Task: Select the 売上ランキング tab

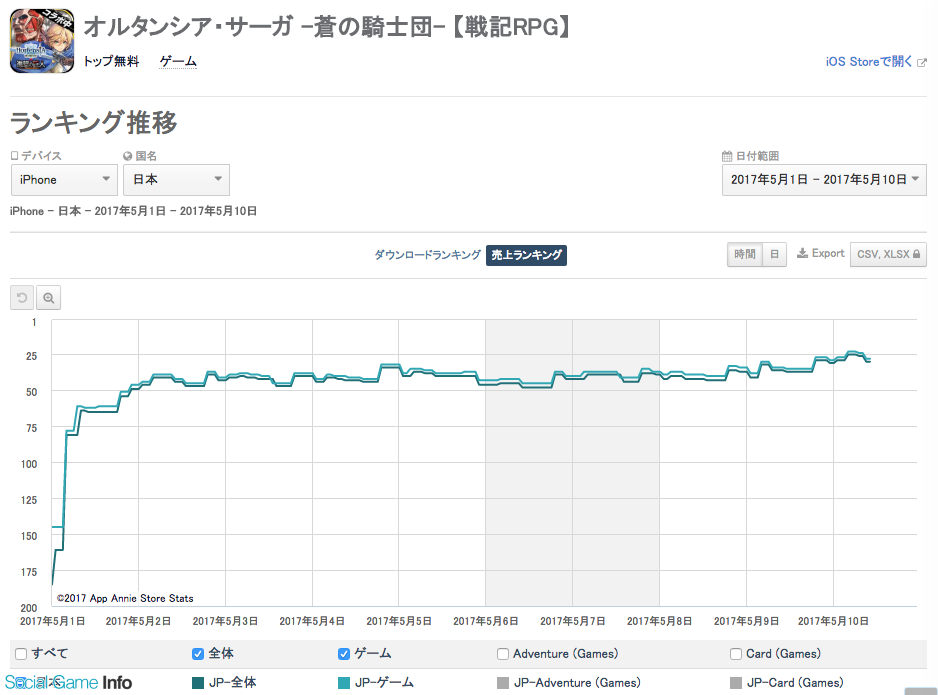Action: tap(526, 255)
